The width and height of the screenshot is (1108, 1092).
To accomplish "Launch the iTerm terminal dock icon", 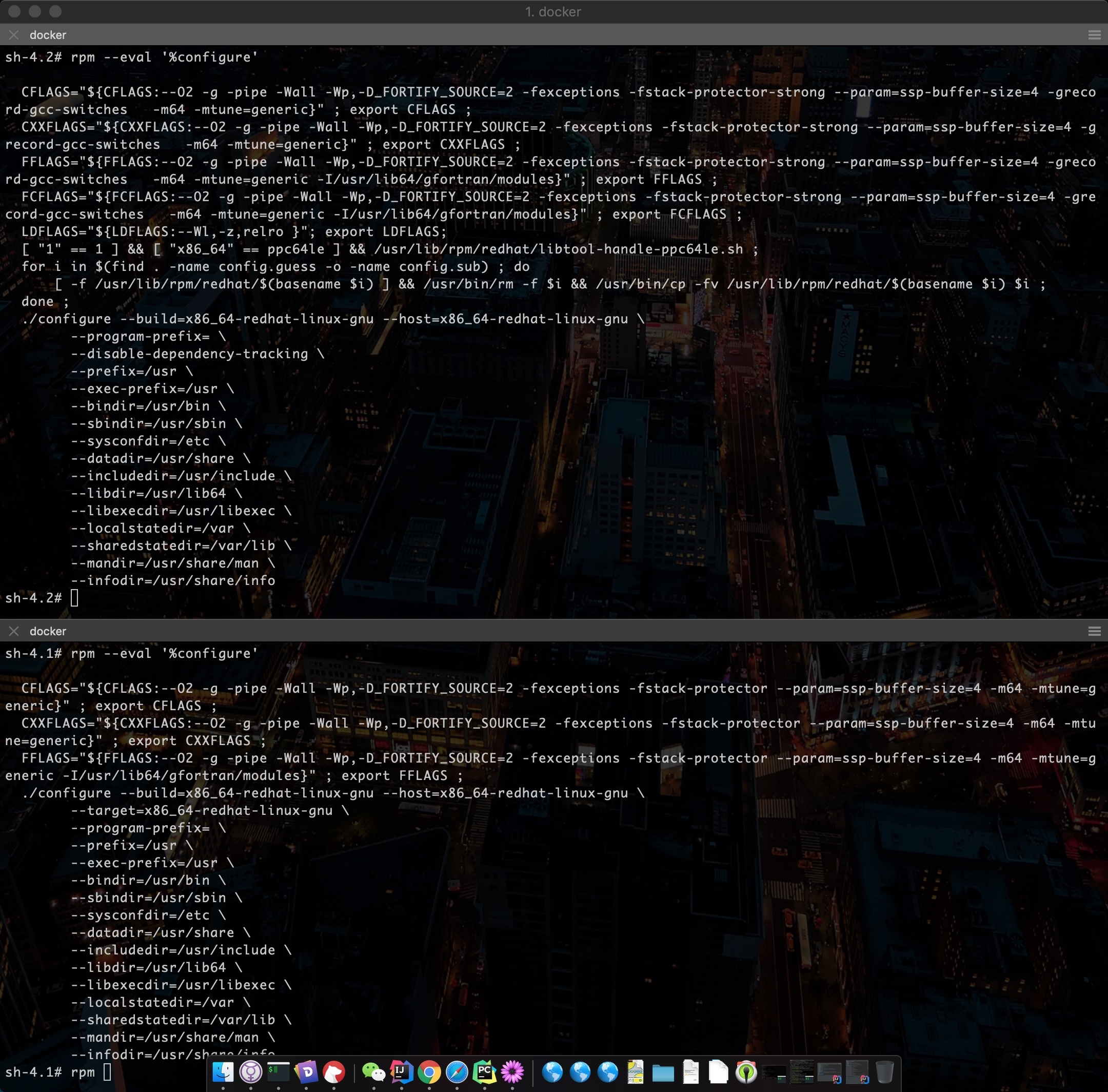I will coord(279,1071).
